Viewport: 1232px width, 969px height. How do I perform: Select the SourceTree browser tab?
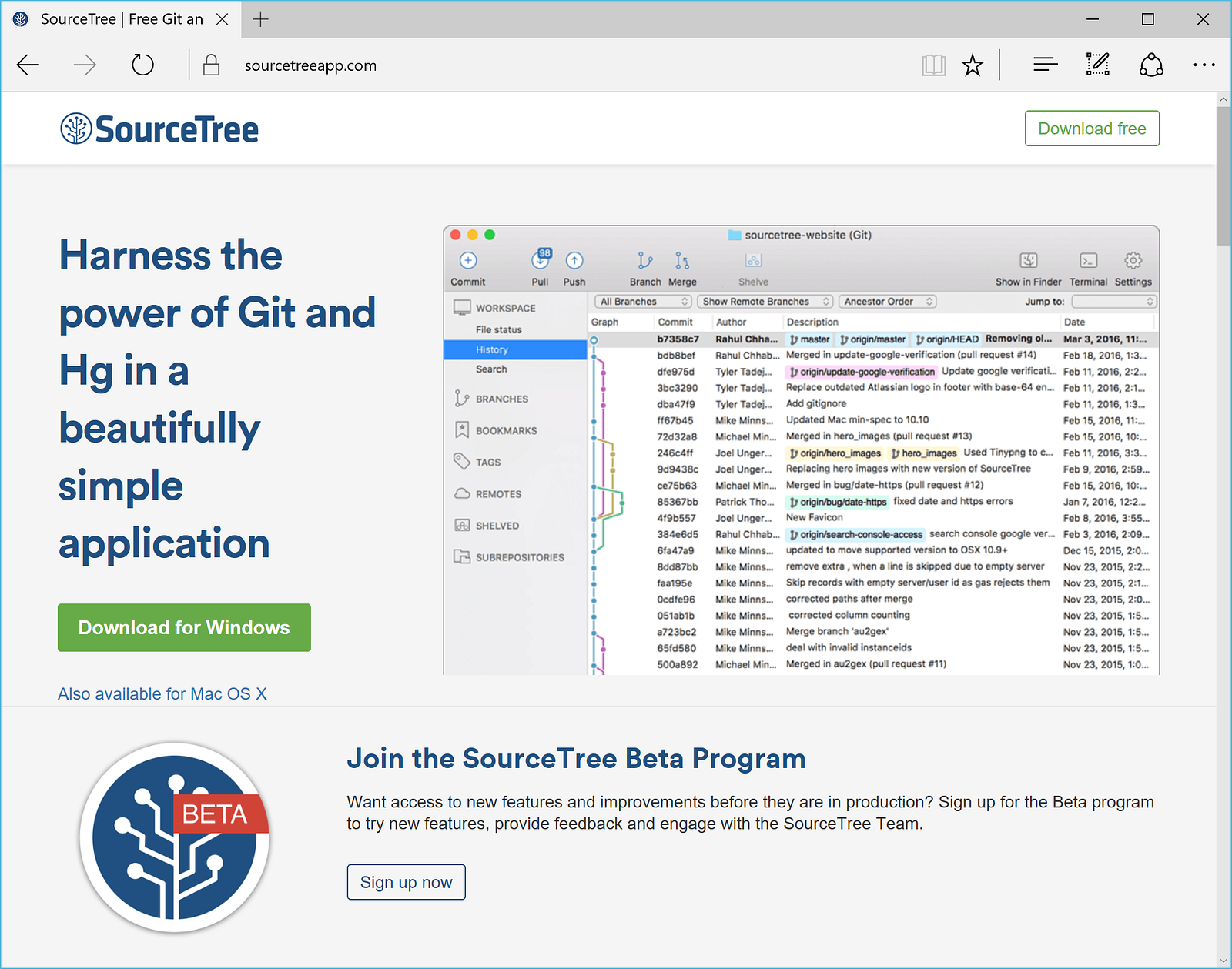click(121, 19)
